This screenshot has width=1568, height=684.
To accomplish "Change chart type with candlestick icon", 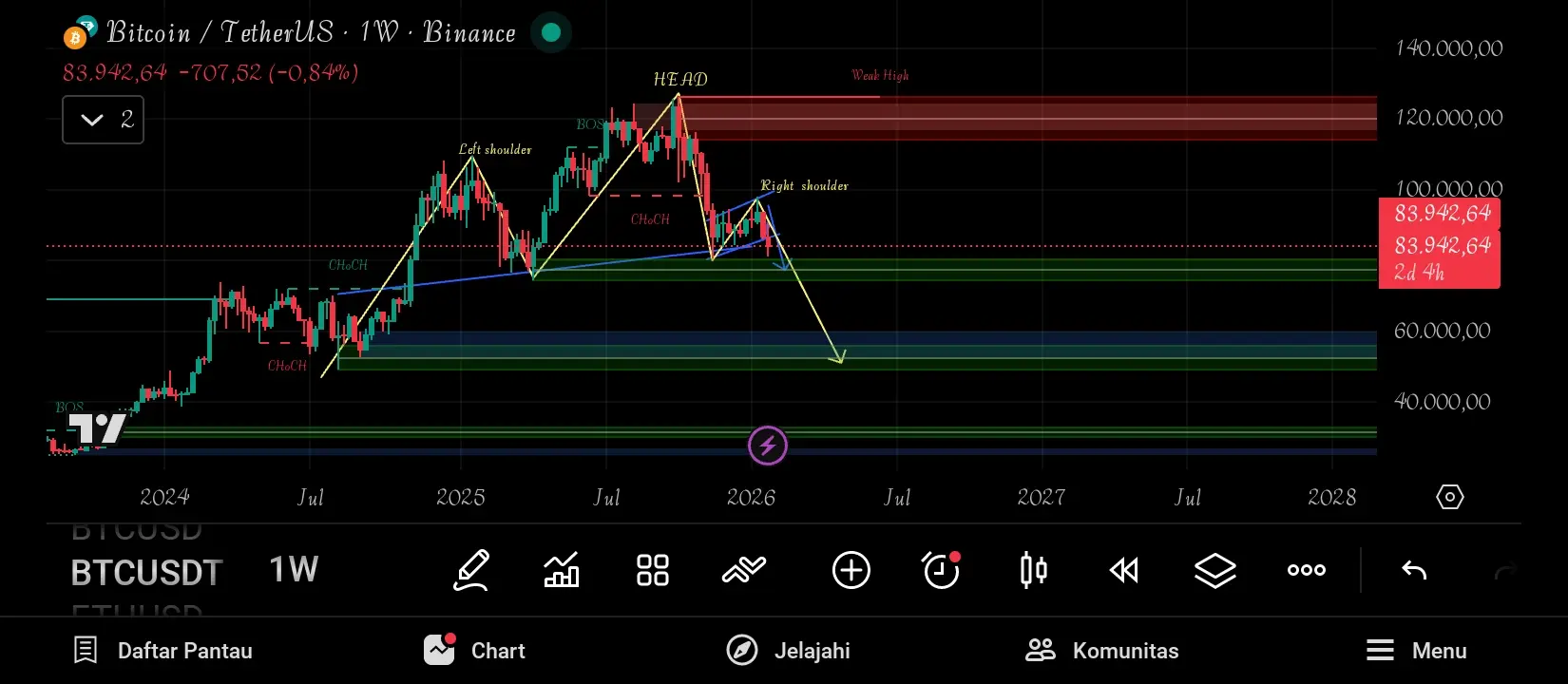I will 1033,570.
